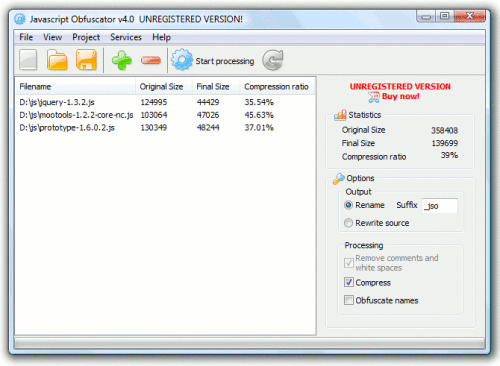500x366 pixels.
Task: Enable the Obfuscate names checkbox
Action: [349, 300]
